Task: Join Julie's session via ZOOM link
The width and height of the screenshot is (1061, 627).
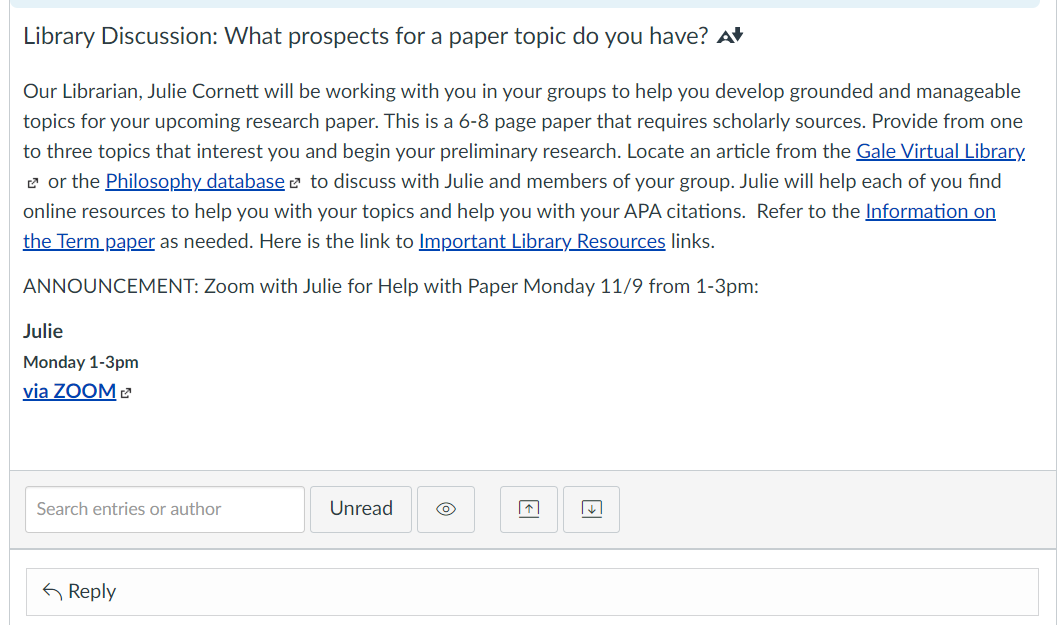Action: coord(70,391)
